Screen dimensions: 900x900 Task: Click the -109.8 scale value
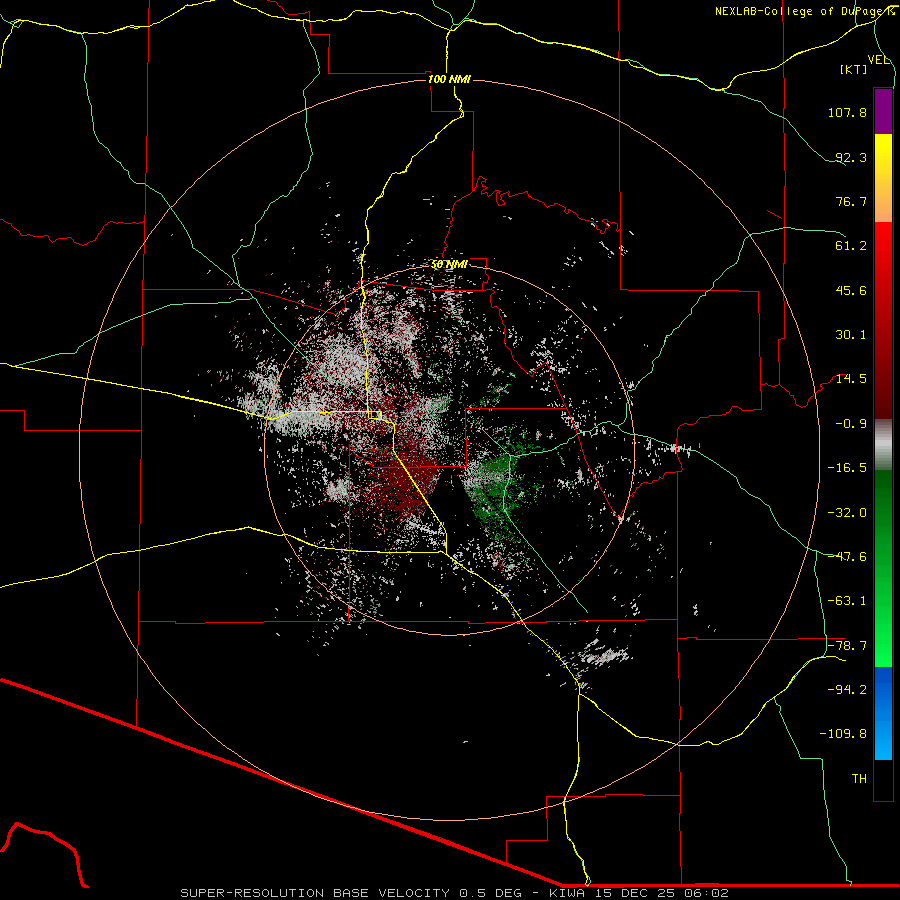(x=843, y=734)
